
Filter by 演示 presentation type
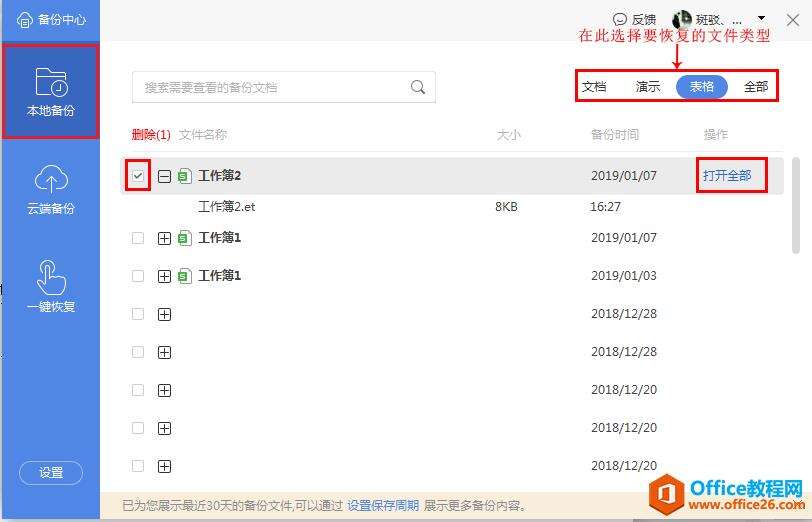[648, 86]
